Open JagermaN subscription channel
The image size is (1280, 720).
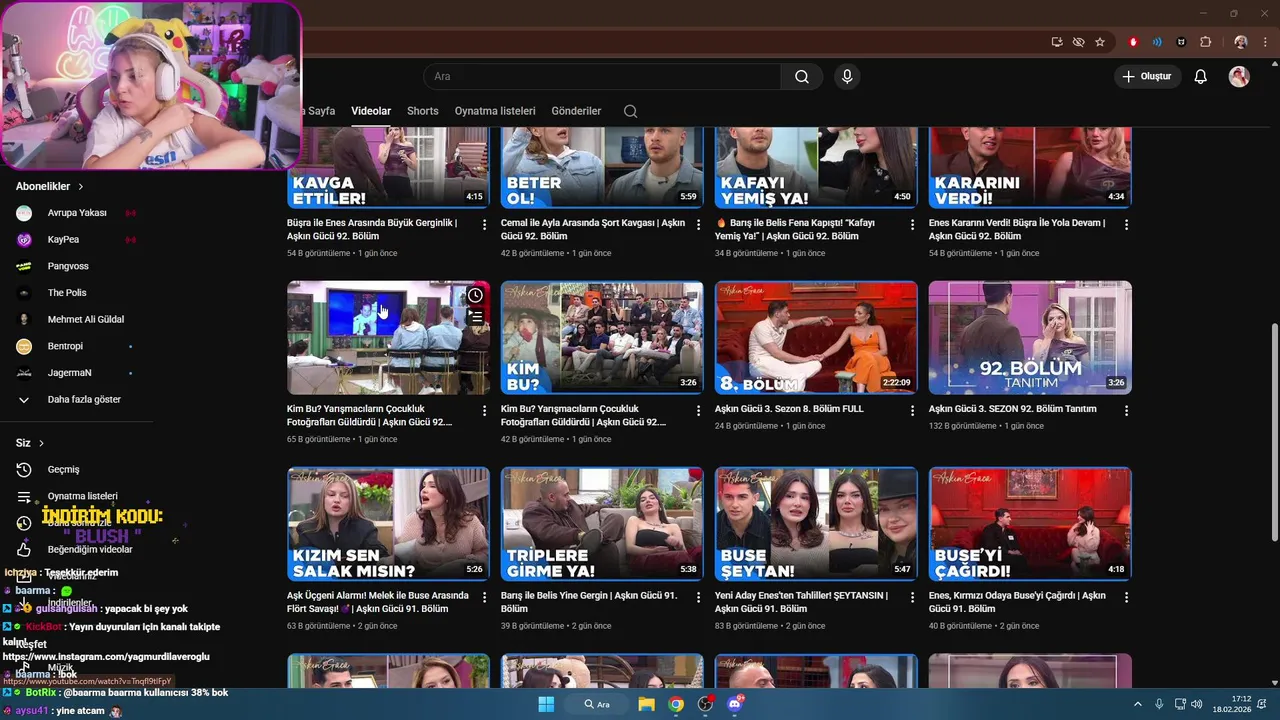(x=69, y=373)
